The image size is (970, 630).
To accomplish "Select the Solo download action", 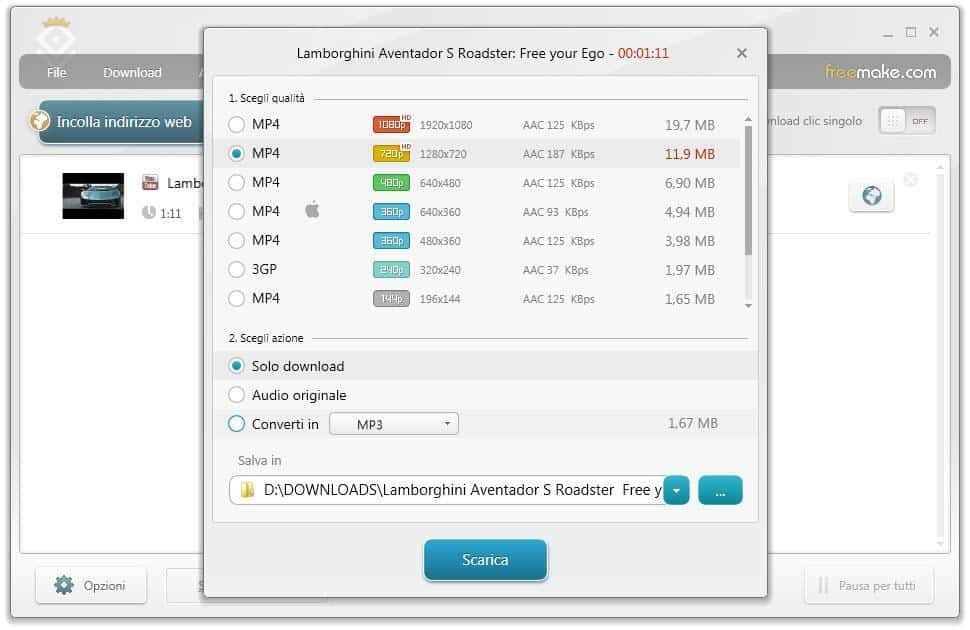I will tap(236, 366).
